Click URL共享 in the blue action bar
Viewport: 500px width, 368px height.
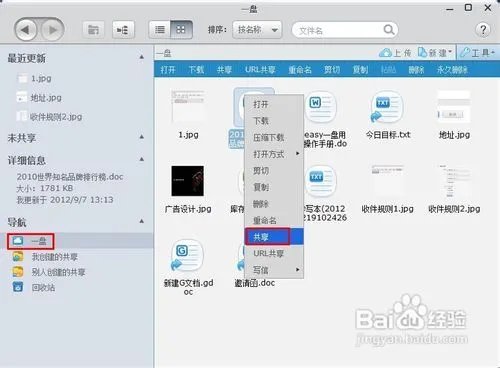[260, 70]
